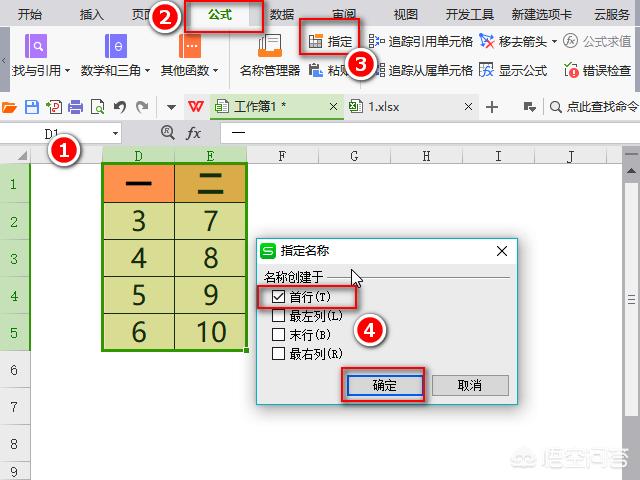Viewport: 640px width, 480px height.
Task: Click the cell containing 10
Action: point(211,331)
